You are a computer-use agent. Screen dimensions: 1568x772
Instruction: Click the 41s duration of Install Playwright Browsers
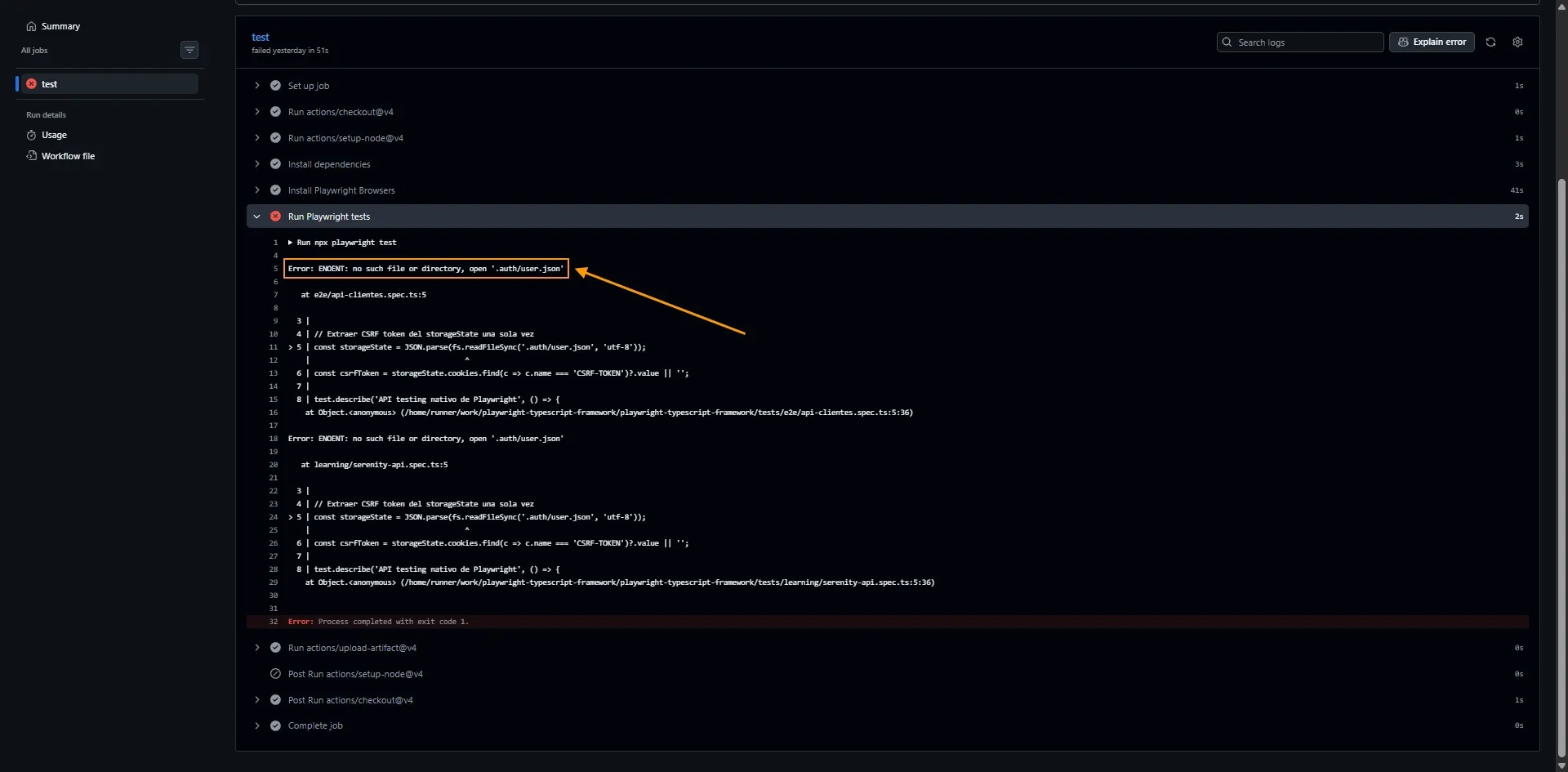1517,190
